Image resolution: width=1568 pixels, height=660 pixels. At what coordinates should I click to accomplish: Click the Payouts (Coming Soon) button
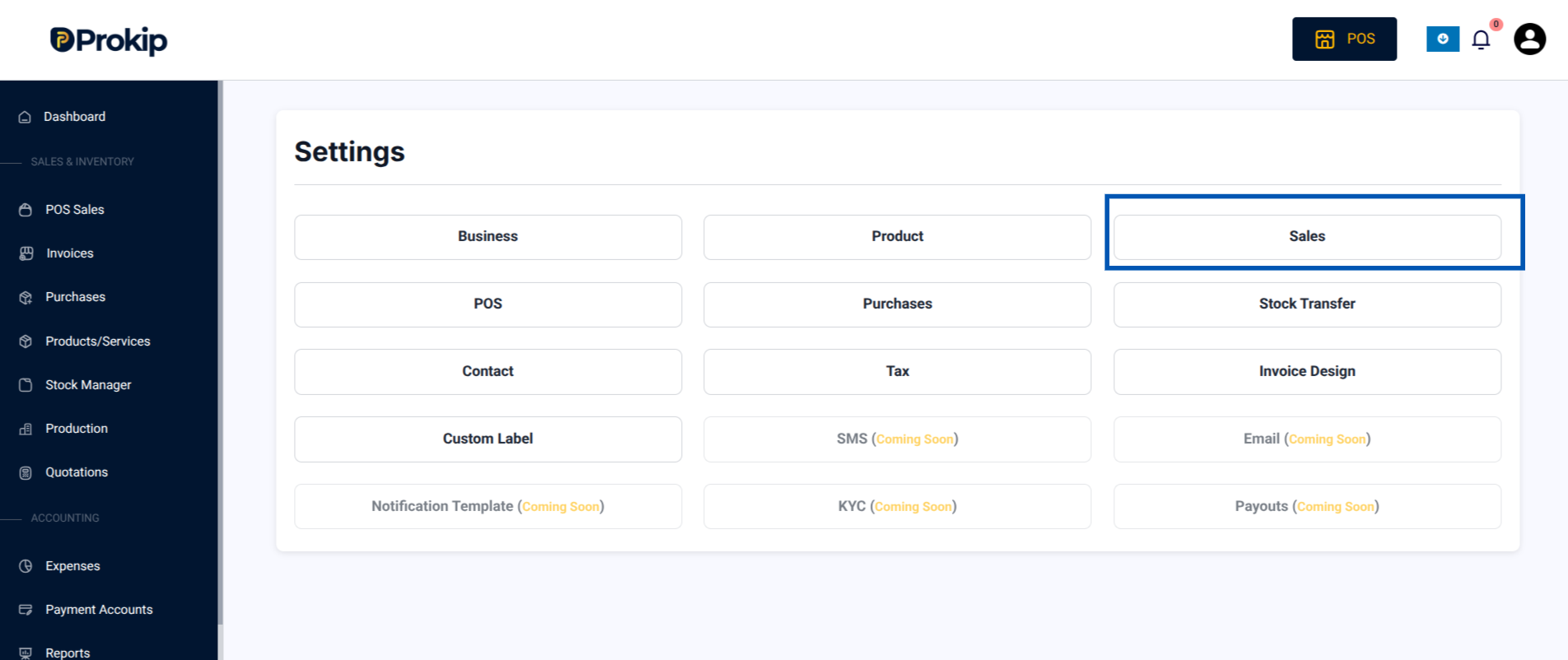point(1307,507)
